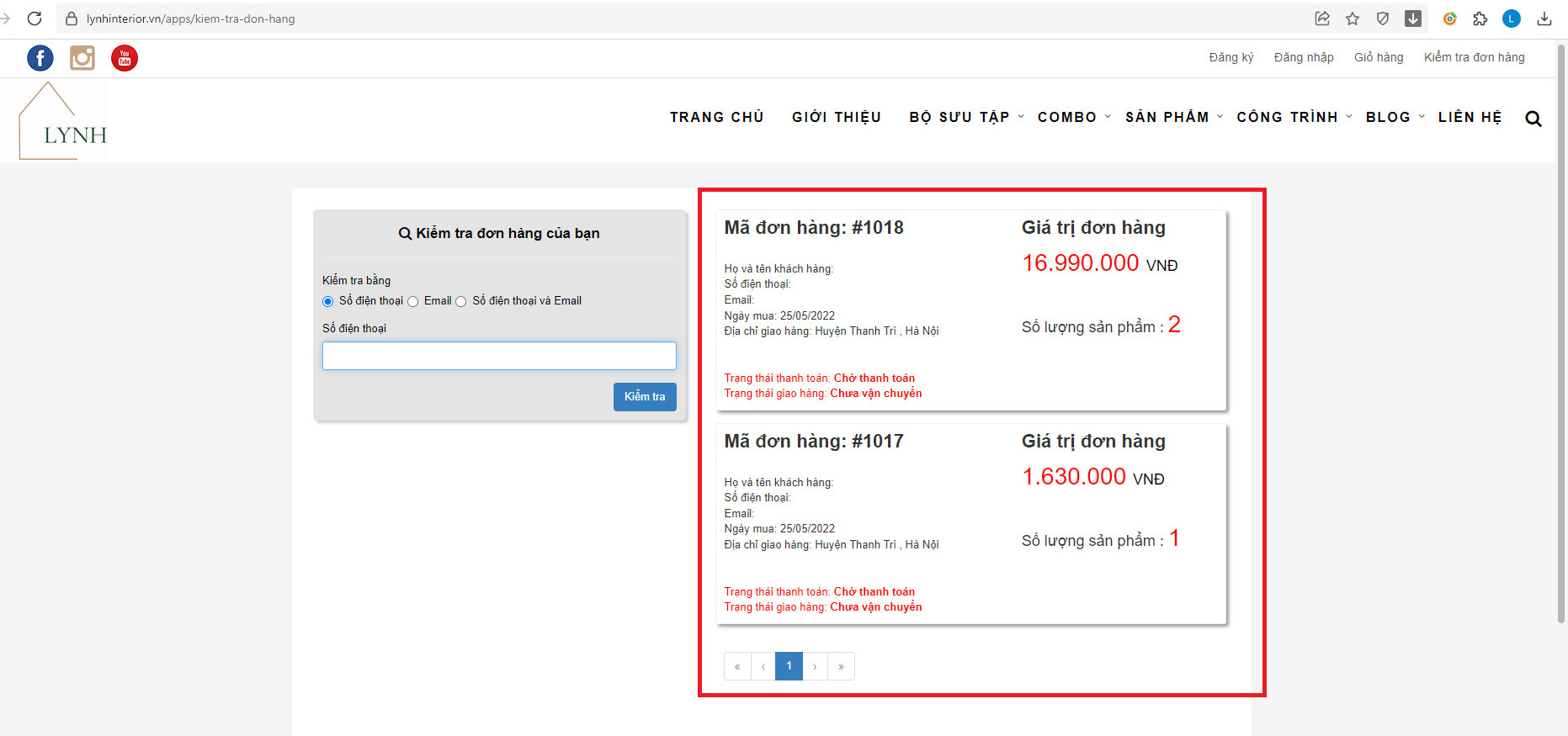Go to next page with › button

(815, 666)
